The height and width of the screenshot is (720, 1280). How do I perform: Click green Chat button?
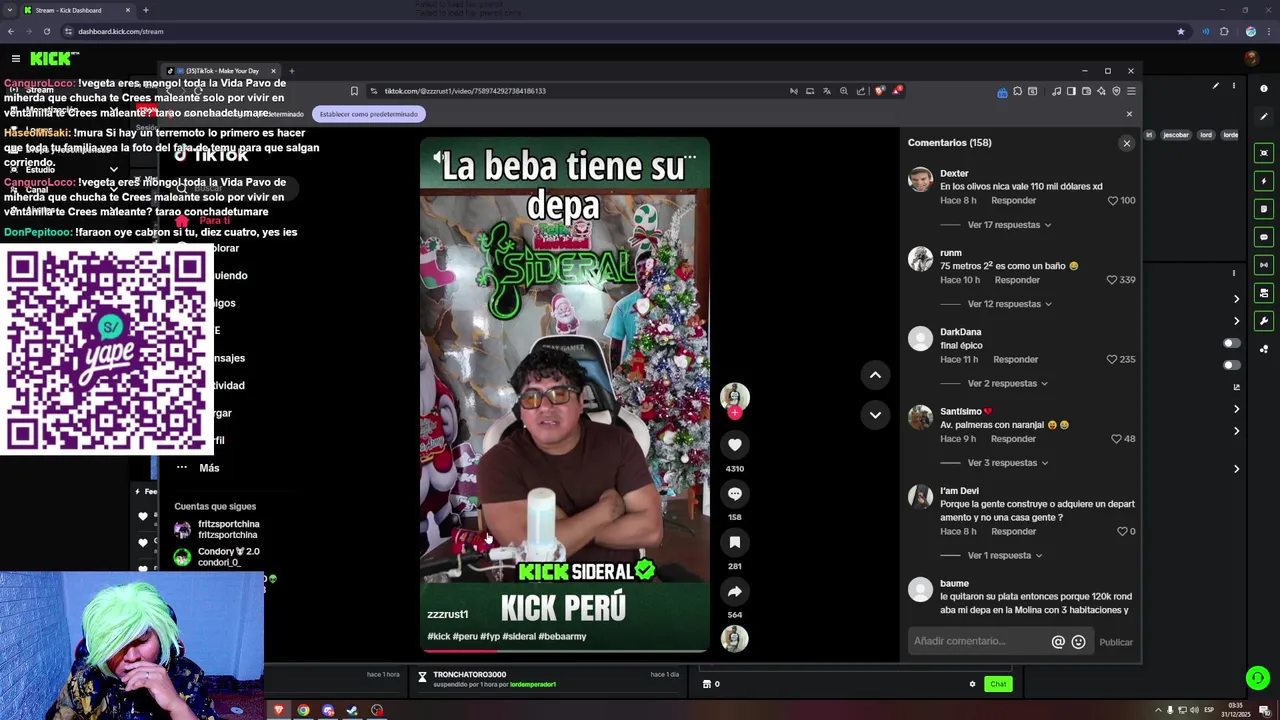pos(998,684)
